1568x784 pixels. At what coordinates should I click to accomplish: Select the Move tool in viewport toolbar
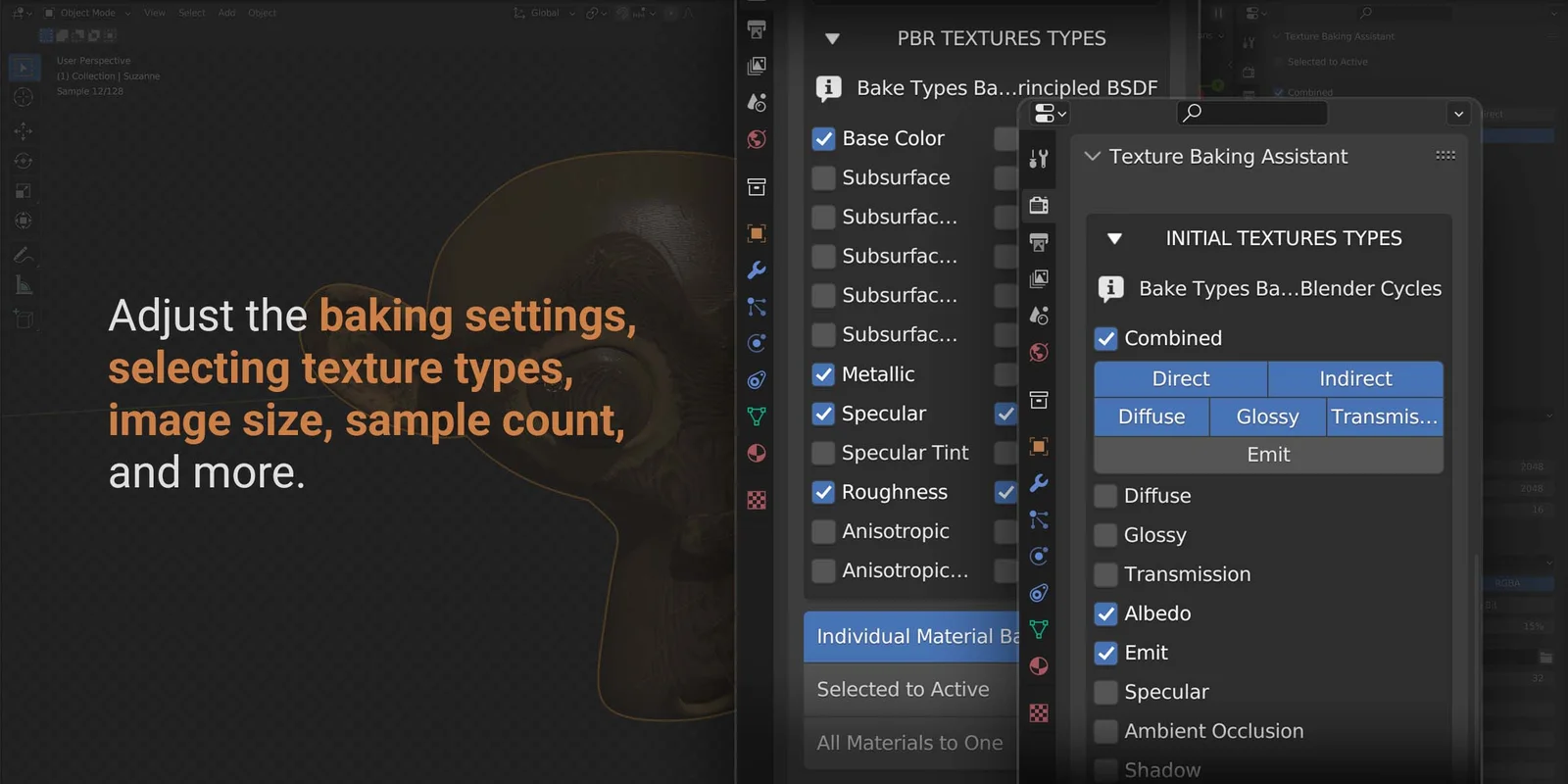(24, 129)
